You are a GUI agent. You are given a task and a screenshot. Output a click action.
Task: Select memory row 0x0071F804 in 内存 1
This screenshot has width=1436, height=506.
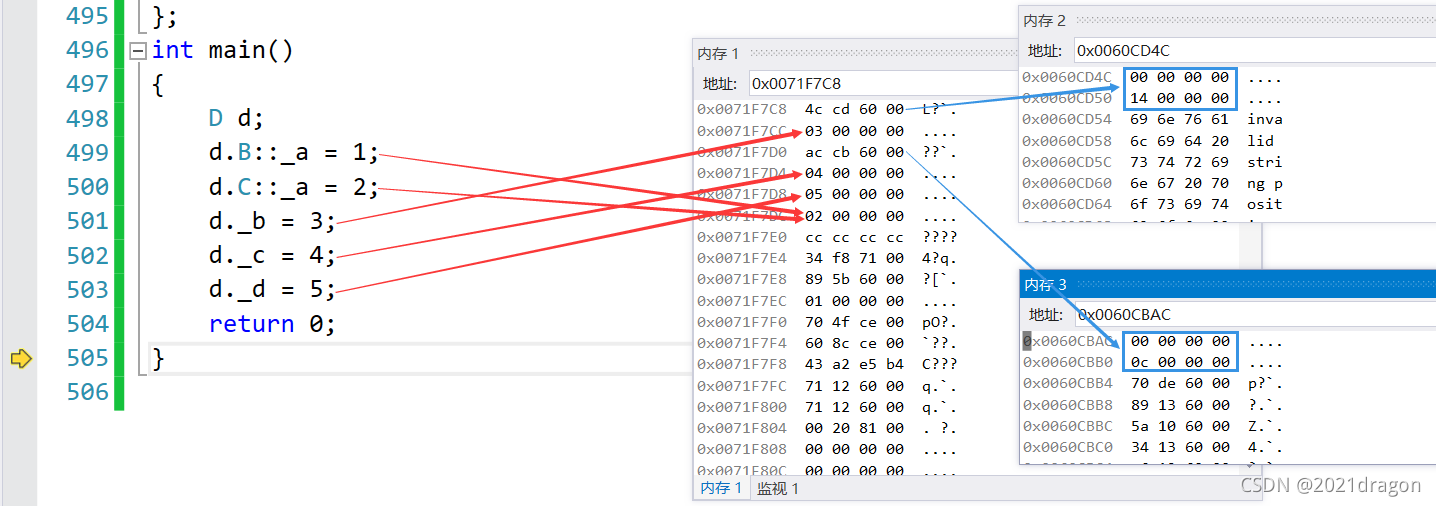click(x=827, y=428)
